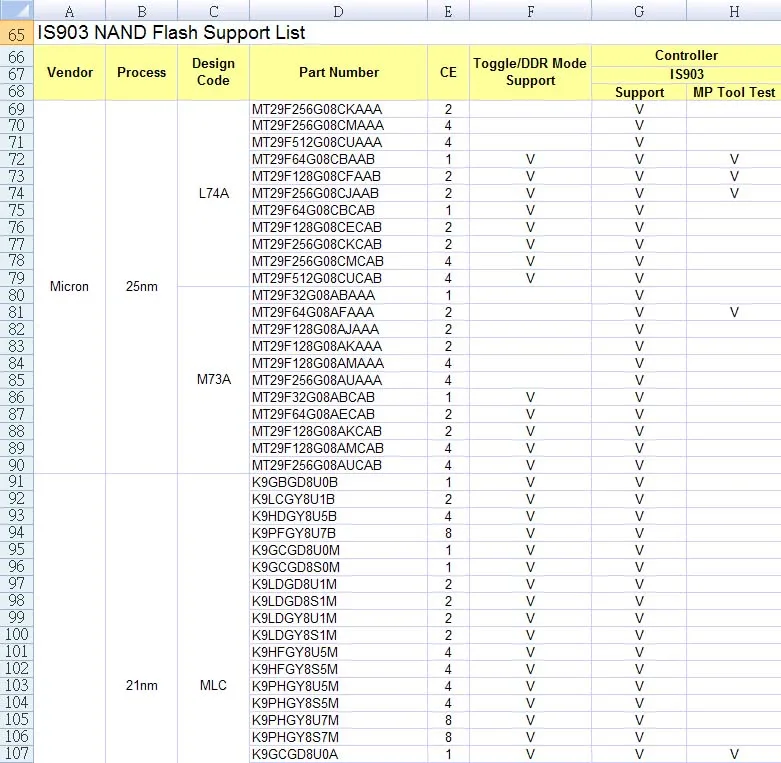Select column F header
The height and width of the screenshot is (763, 781).
point(530,10)
